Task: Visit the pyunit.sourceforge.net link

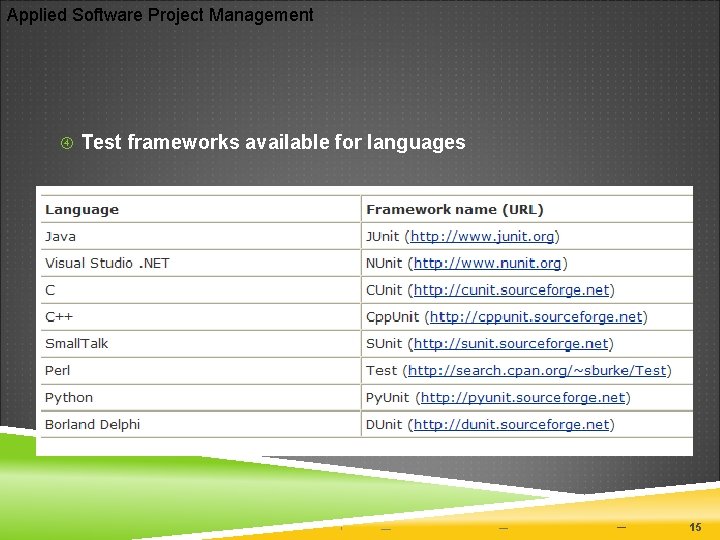Action: (523, 397)
